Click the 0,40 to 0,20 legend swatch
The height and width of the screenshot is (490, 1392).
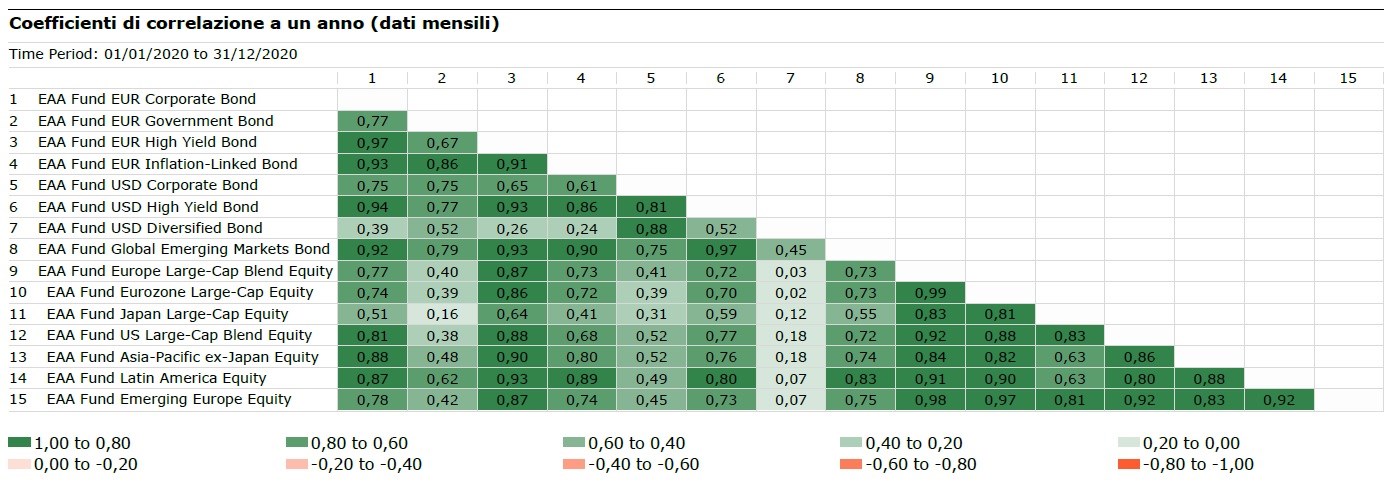[x=853, y=443]
